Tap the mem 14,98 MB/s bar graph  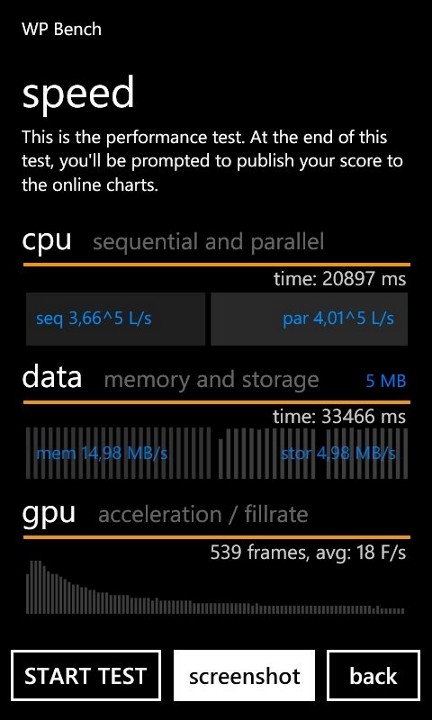[x=118, y=453]
